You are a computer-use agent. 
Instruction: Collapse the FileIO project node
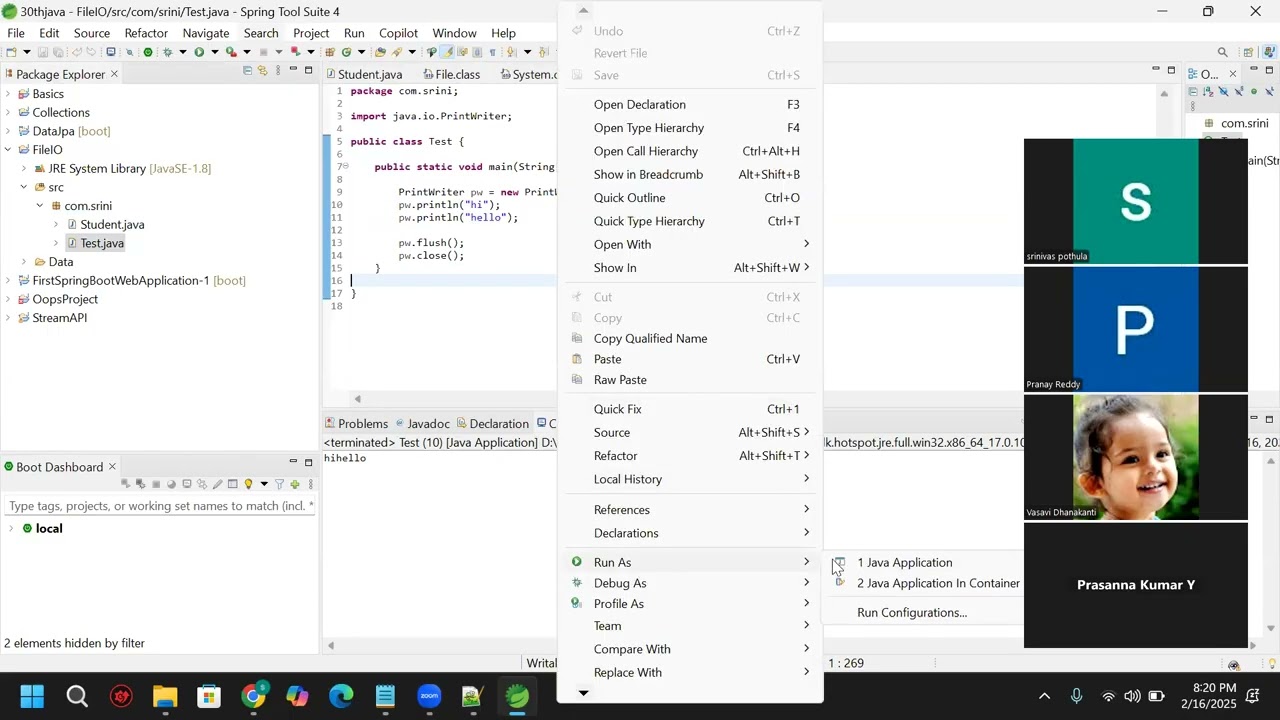point(8,150)
